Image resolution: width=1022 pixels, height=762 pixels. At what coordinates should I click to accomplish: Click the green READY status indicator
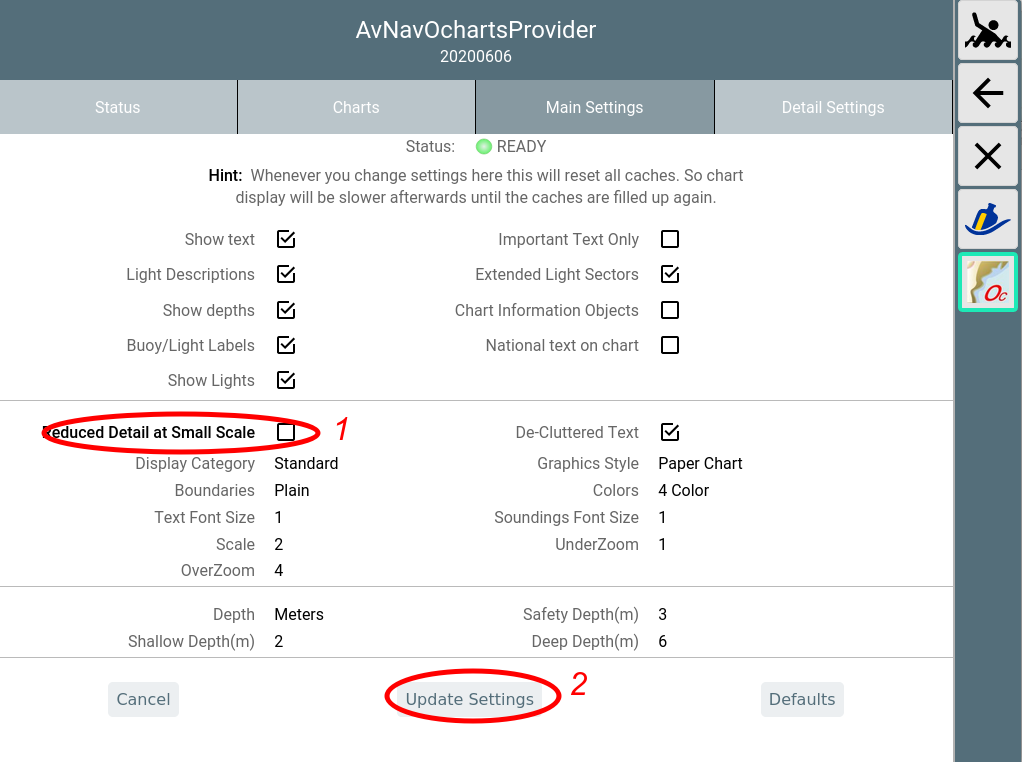point(484,147)
